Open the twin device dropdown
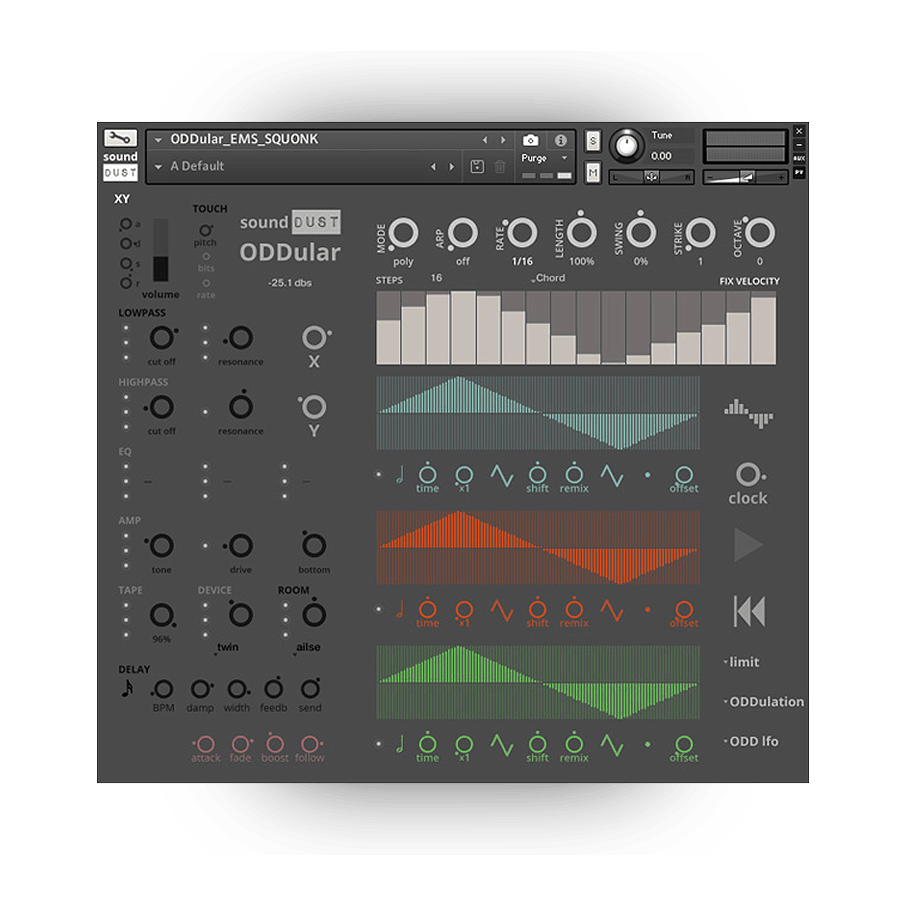Screen dimensions: 900x900 (227, 647)
